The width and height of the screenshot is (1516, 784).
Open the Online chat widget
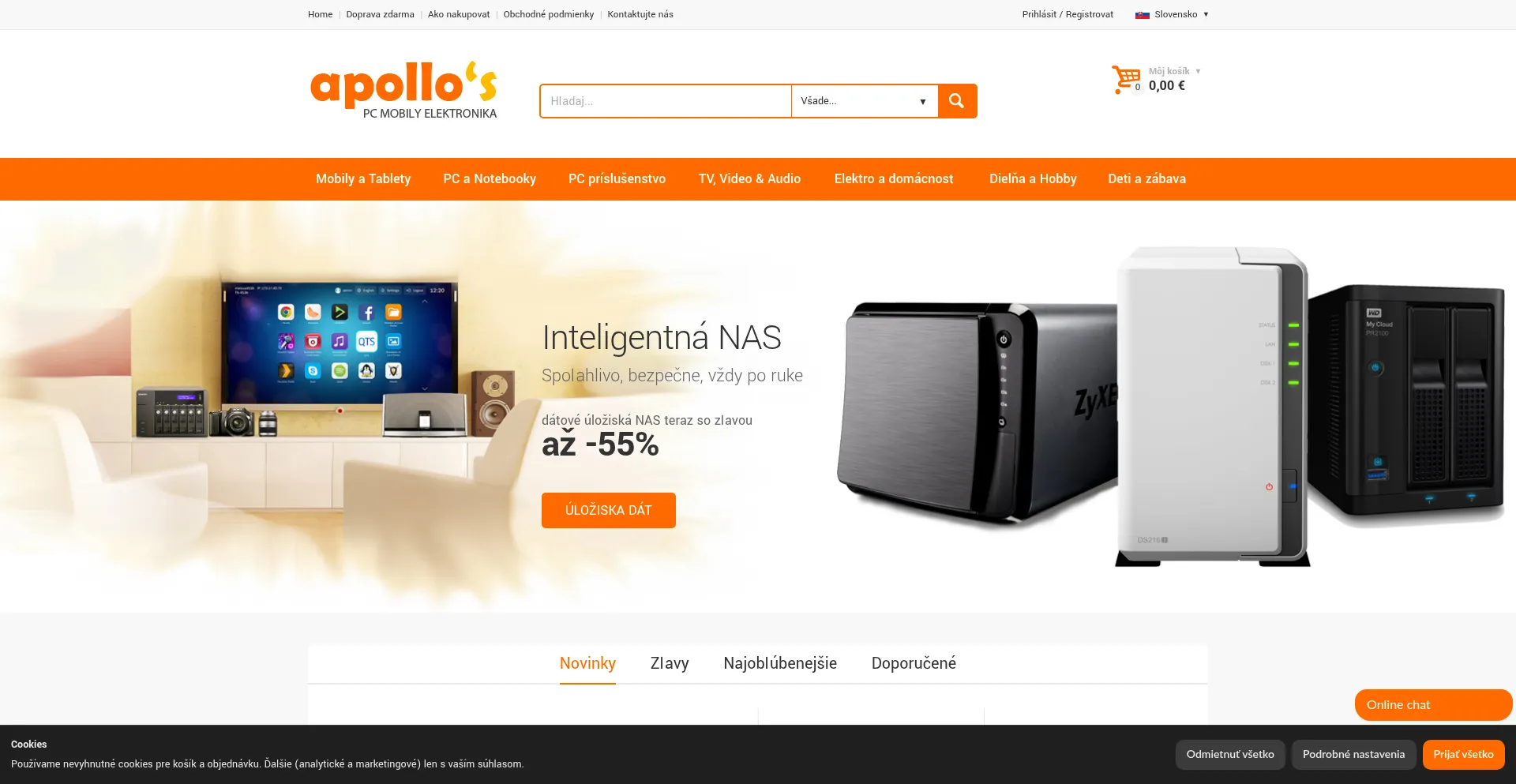tap(1433, 705)
